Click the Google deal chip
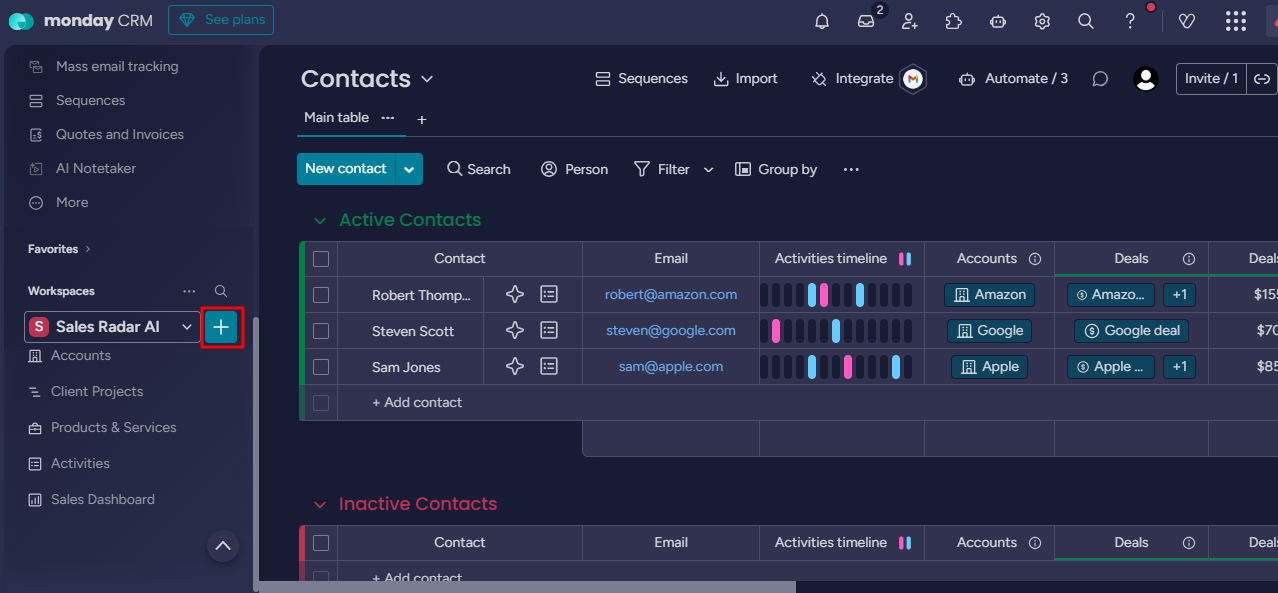 click(1131, 331)
